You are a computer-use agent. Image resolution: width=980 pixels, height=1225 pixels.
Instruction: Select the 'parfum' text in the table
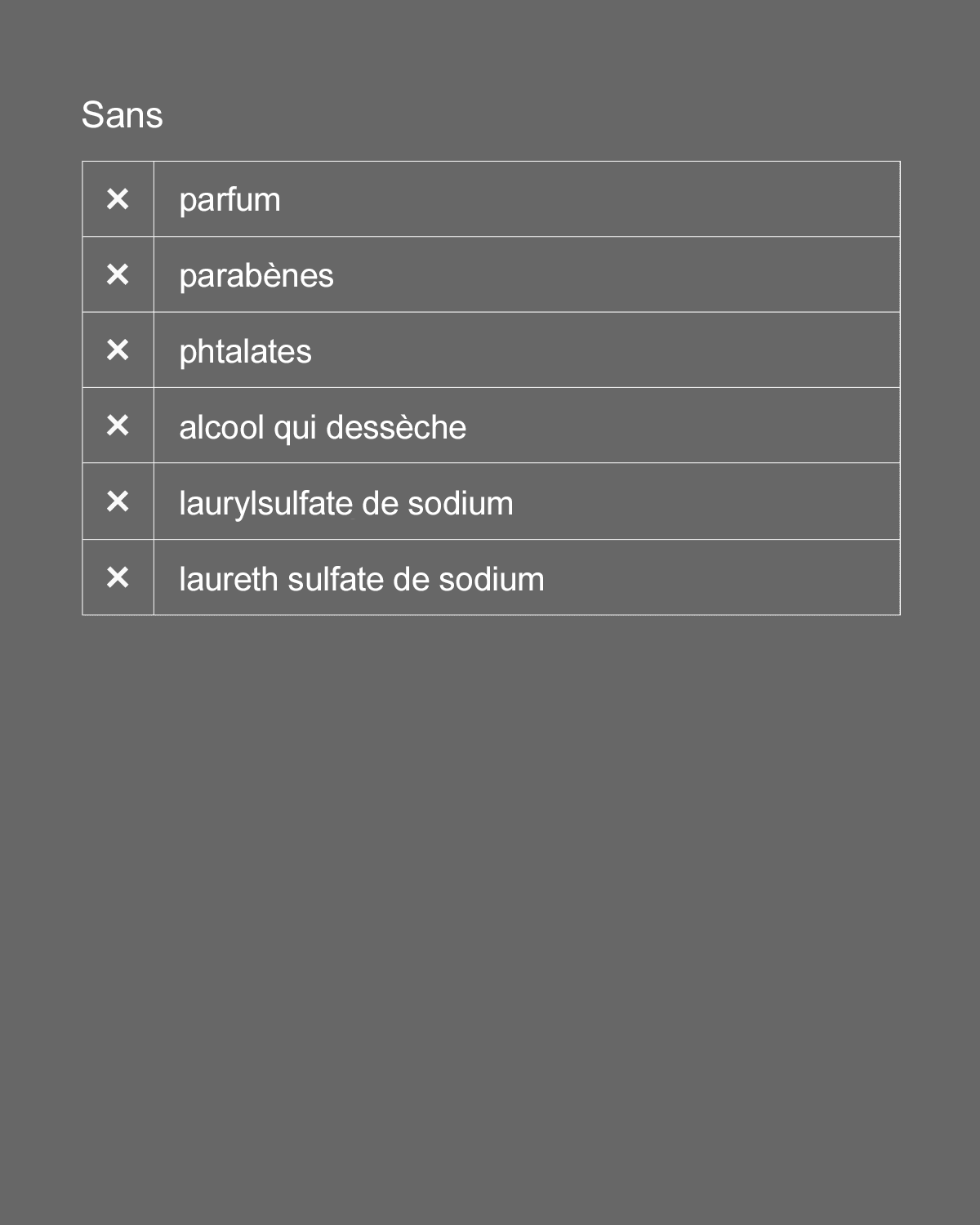point(229,200)
